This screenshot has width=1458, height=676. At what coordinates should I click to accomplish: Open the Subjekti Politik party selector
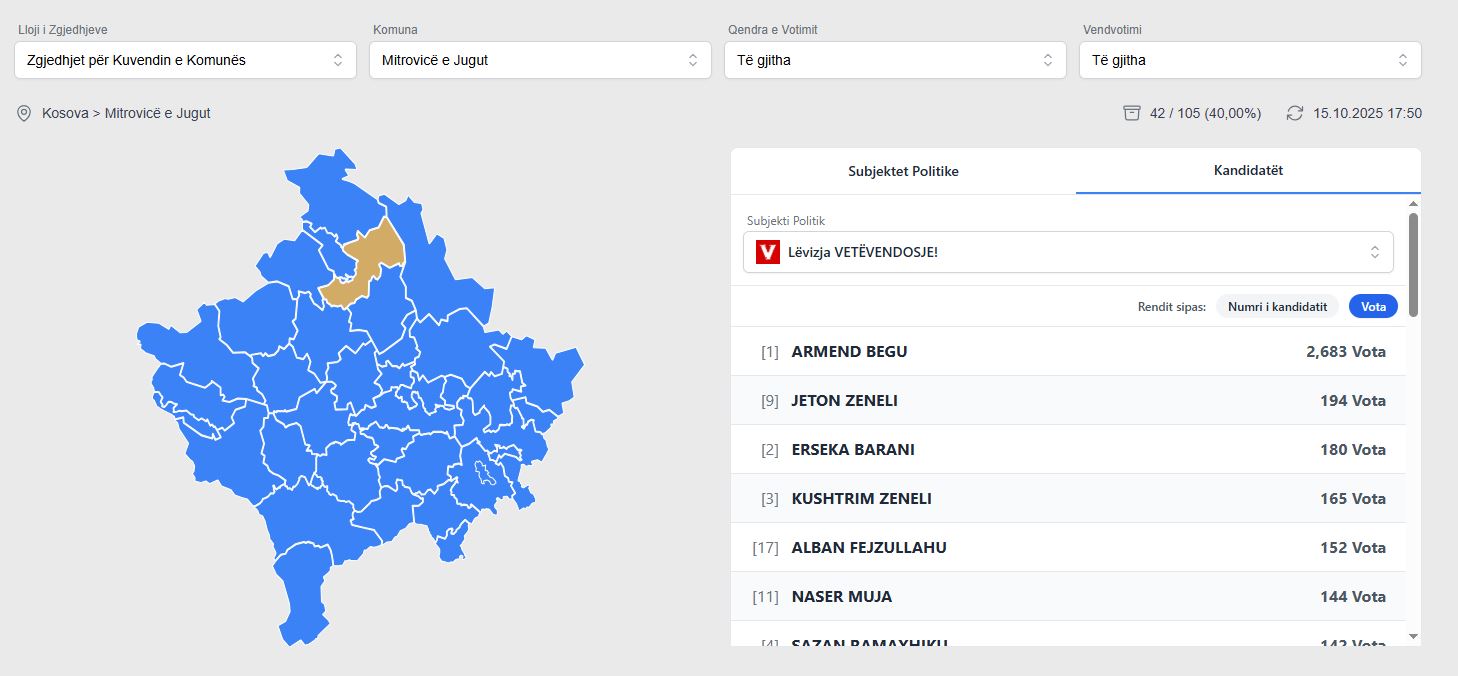point(1068,252)
